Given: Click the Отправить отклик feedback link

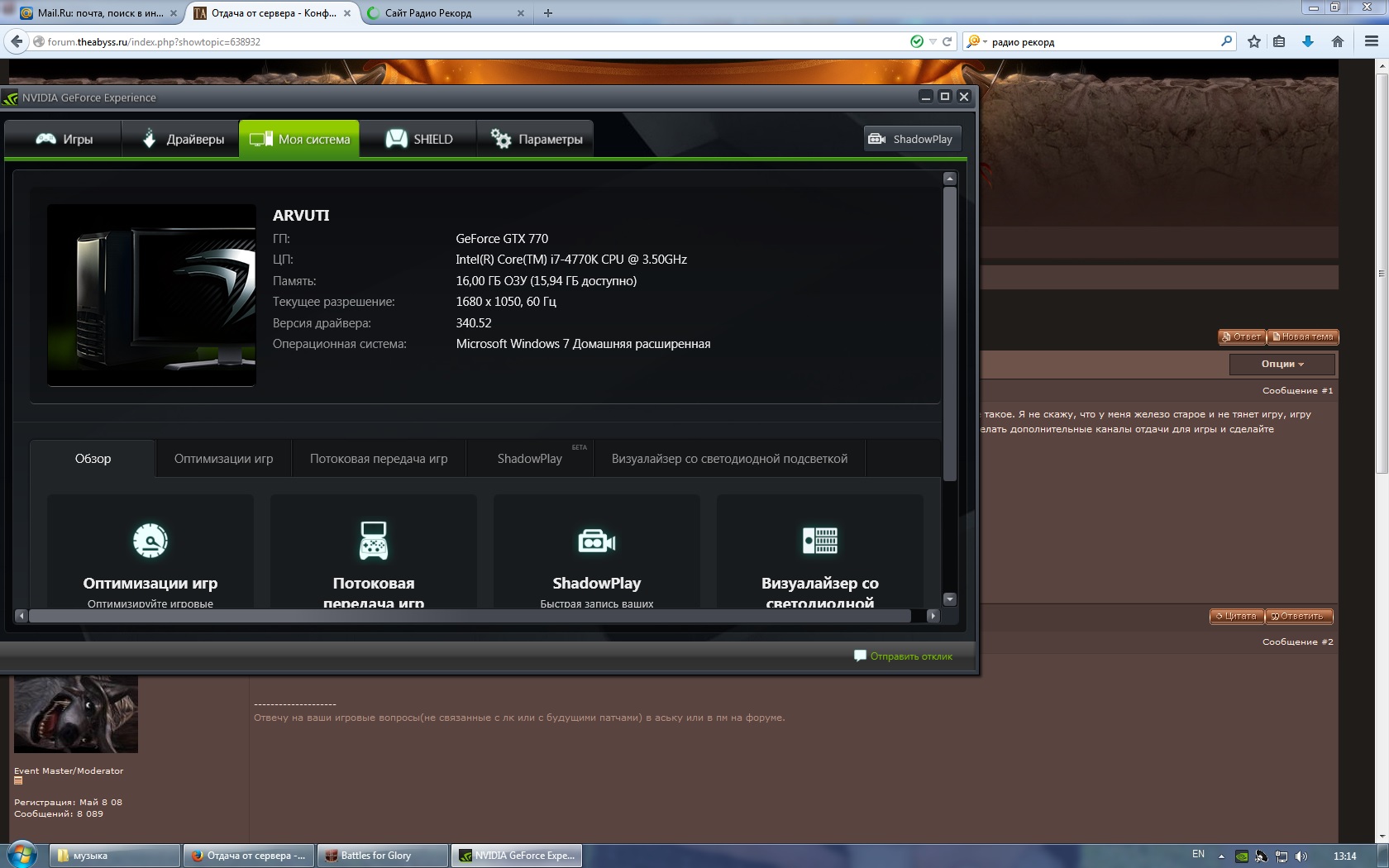Looking at the screenshot, I should coord(911,656).
